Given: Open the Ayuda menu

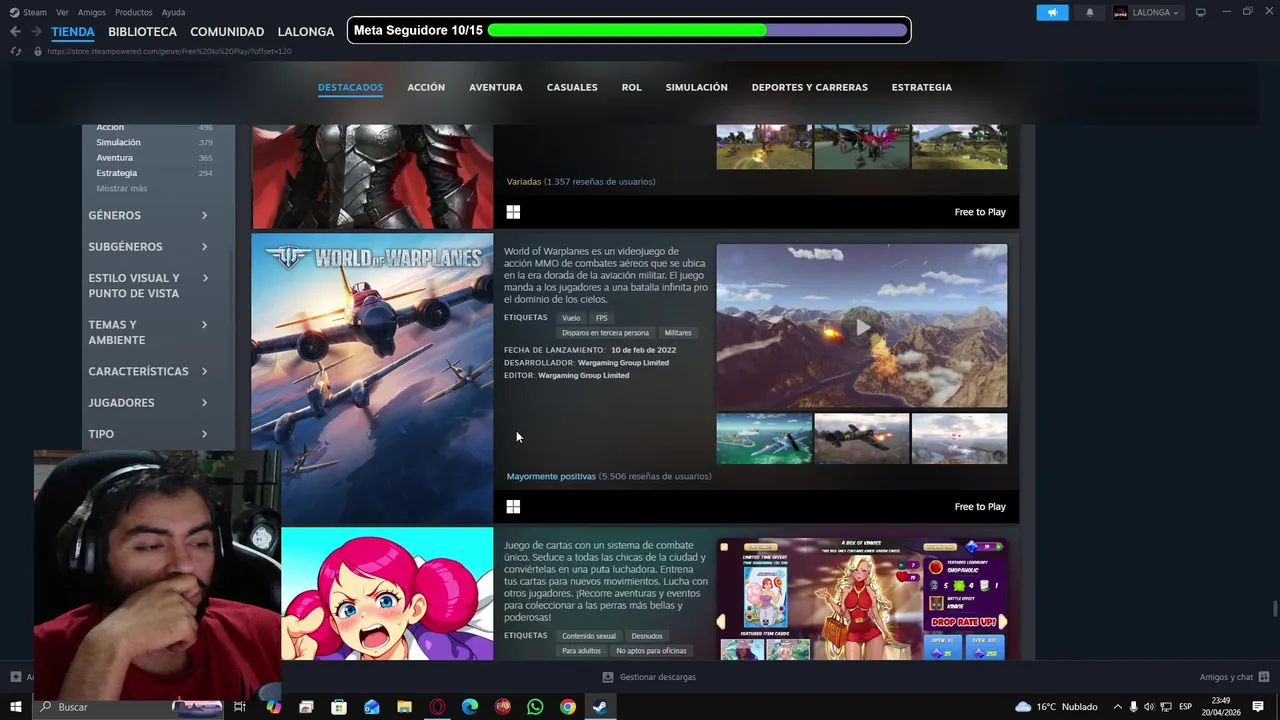Looking at the screenshot, I should tap(173, 12).
